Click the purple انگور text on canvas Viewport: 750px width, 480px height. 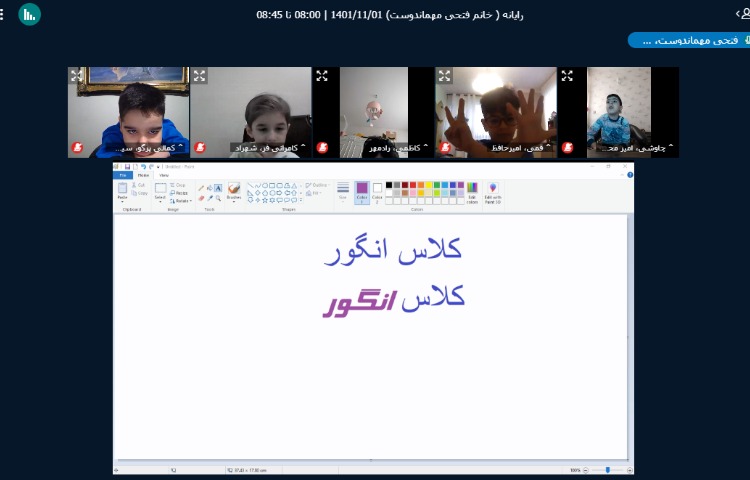point(359,305)
